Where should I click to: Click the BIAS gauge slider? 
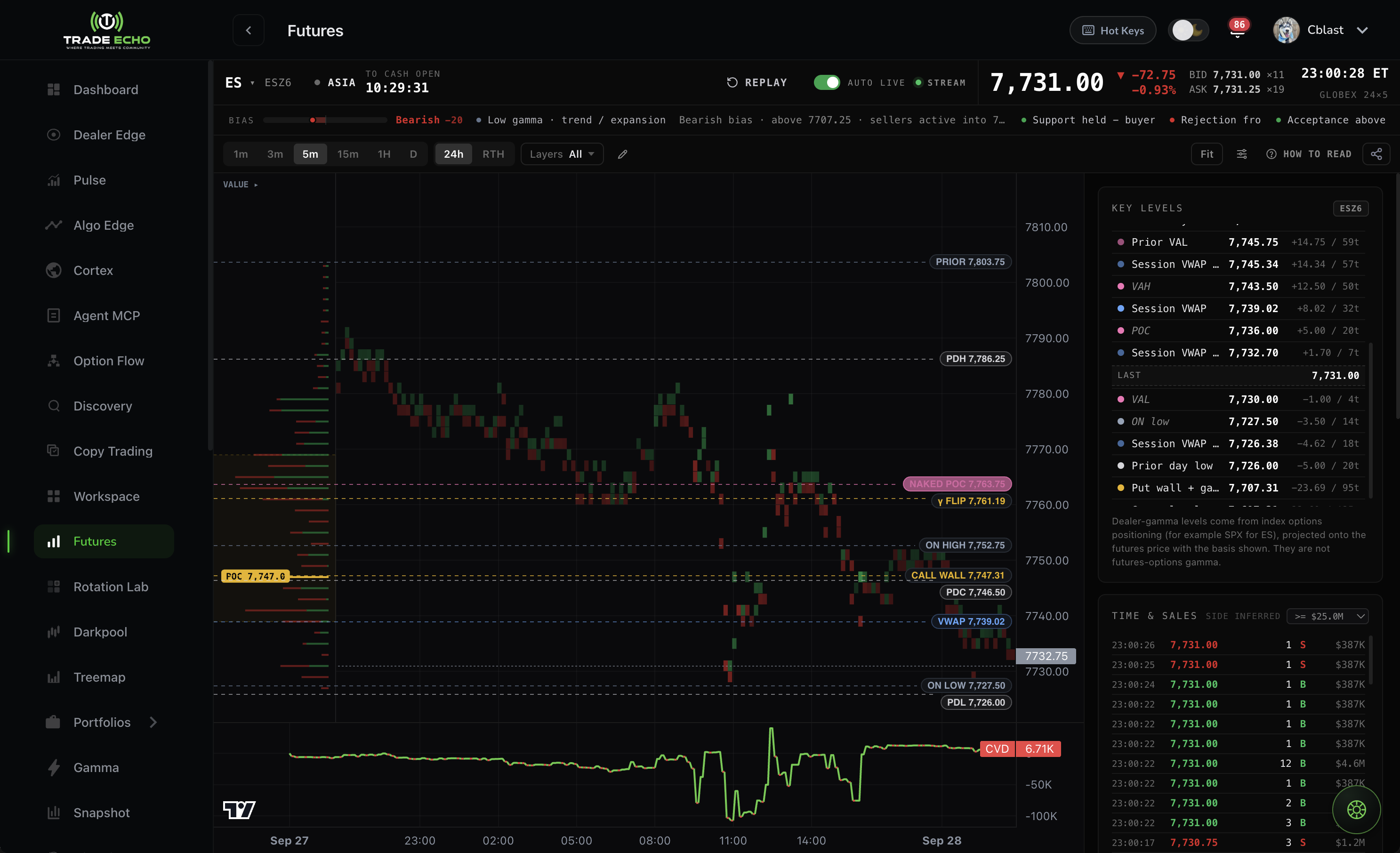[325, 120]
